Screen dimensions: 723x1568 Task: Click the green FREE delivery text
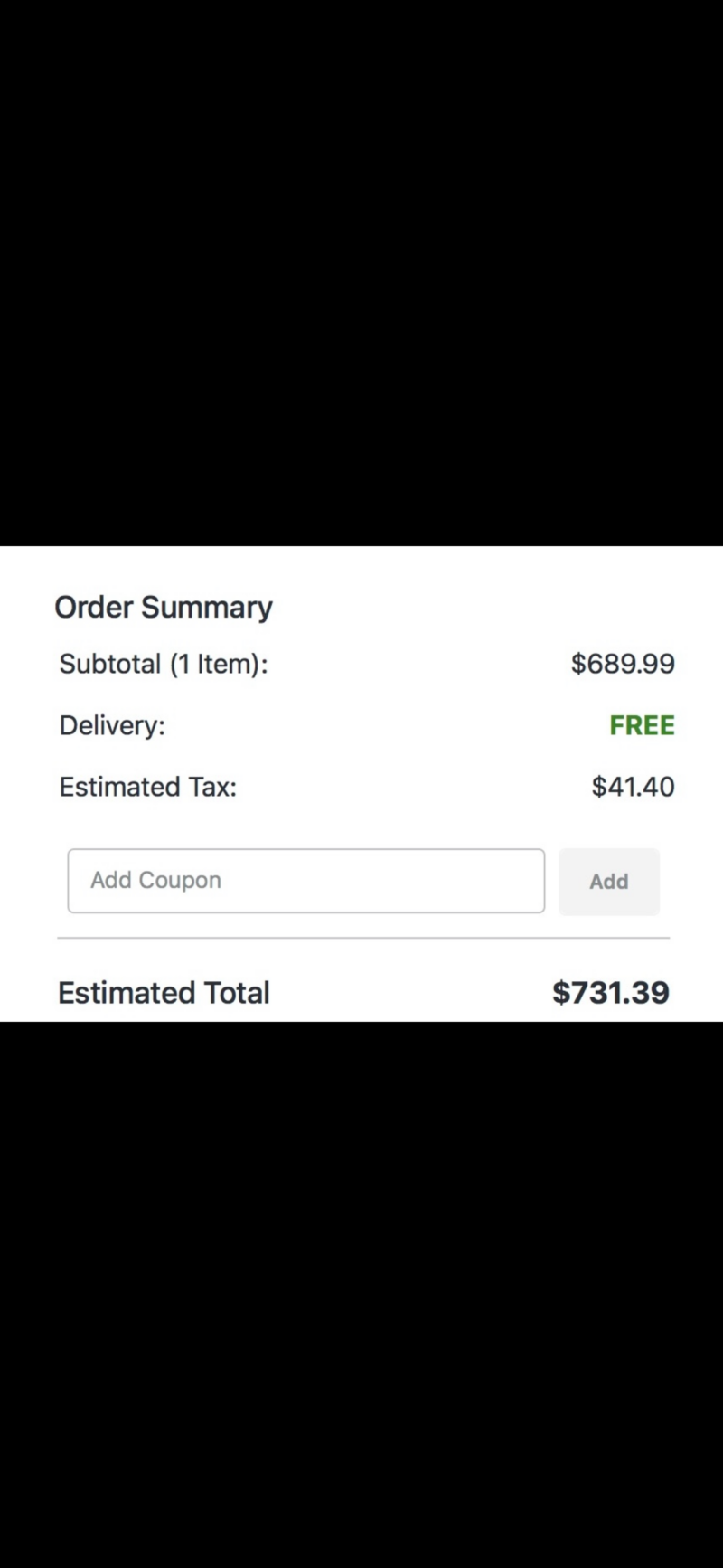tap(643, 725)
